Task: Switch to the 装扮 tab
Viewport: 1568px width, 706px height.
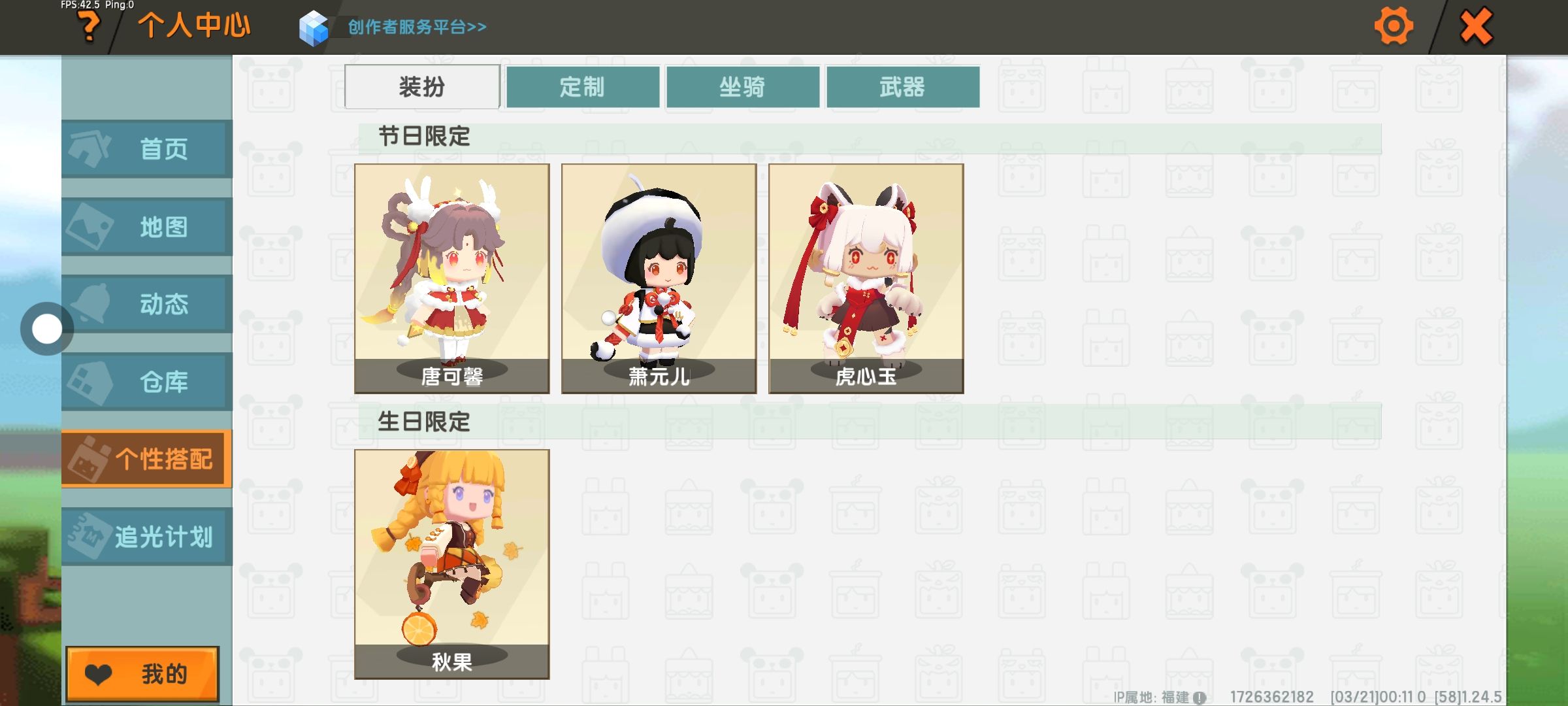Action: click(422, 86)
